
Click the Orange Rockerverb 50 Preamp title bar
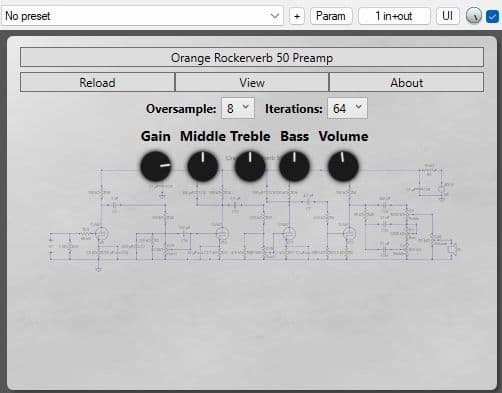point(252,57)
